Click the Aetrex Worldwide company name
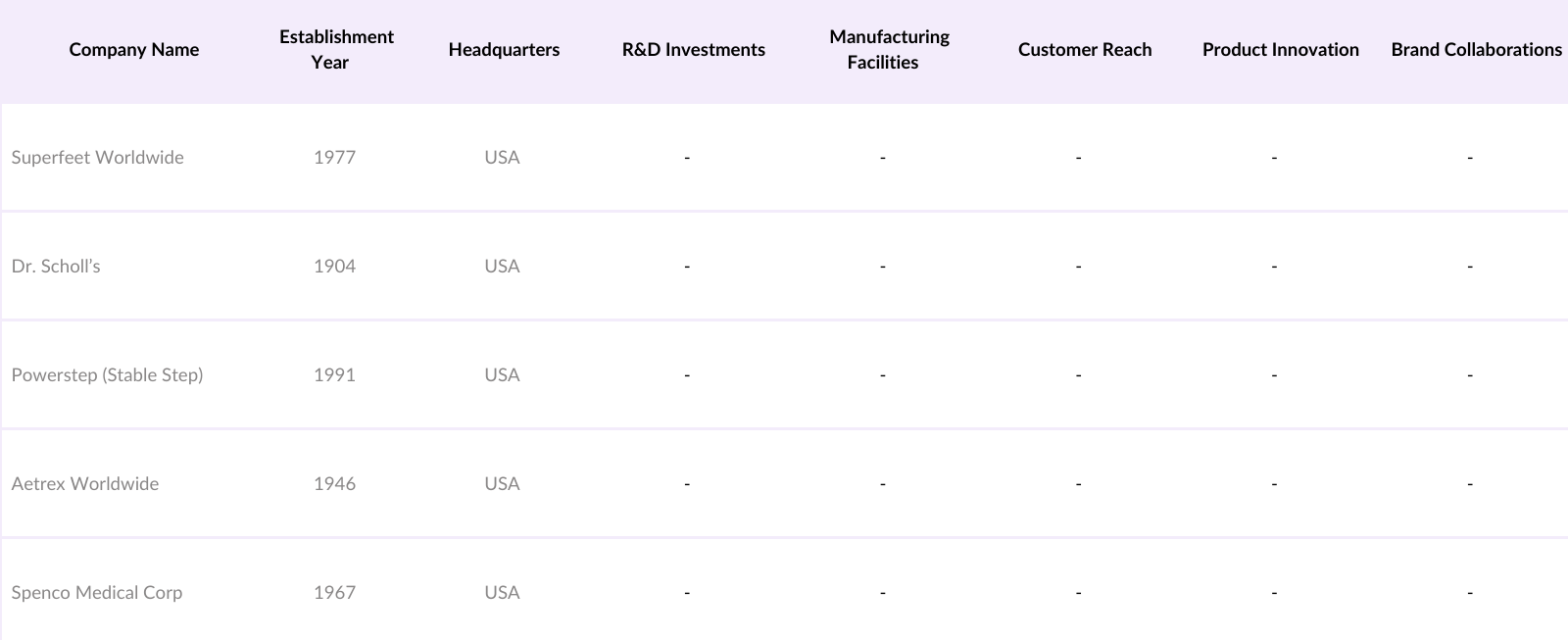Image resolution: width=1568 pixels, height=640 pixels. 85,484
